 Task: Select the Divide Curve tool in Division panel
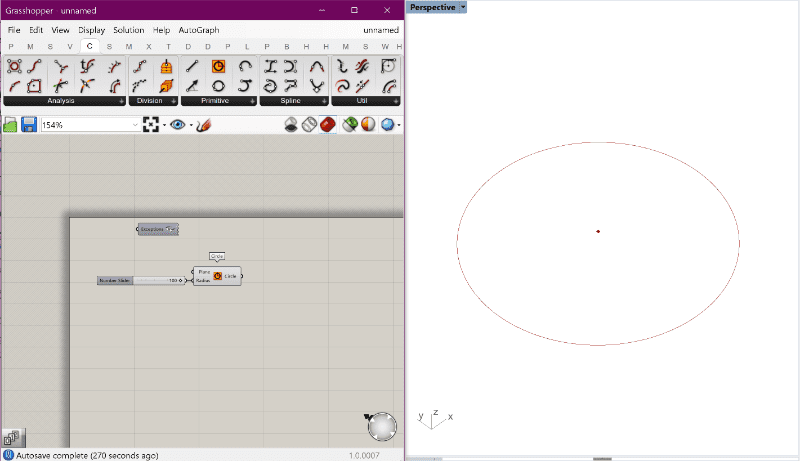pos(140,66)
